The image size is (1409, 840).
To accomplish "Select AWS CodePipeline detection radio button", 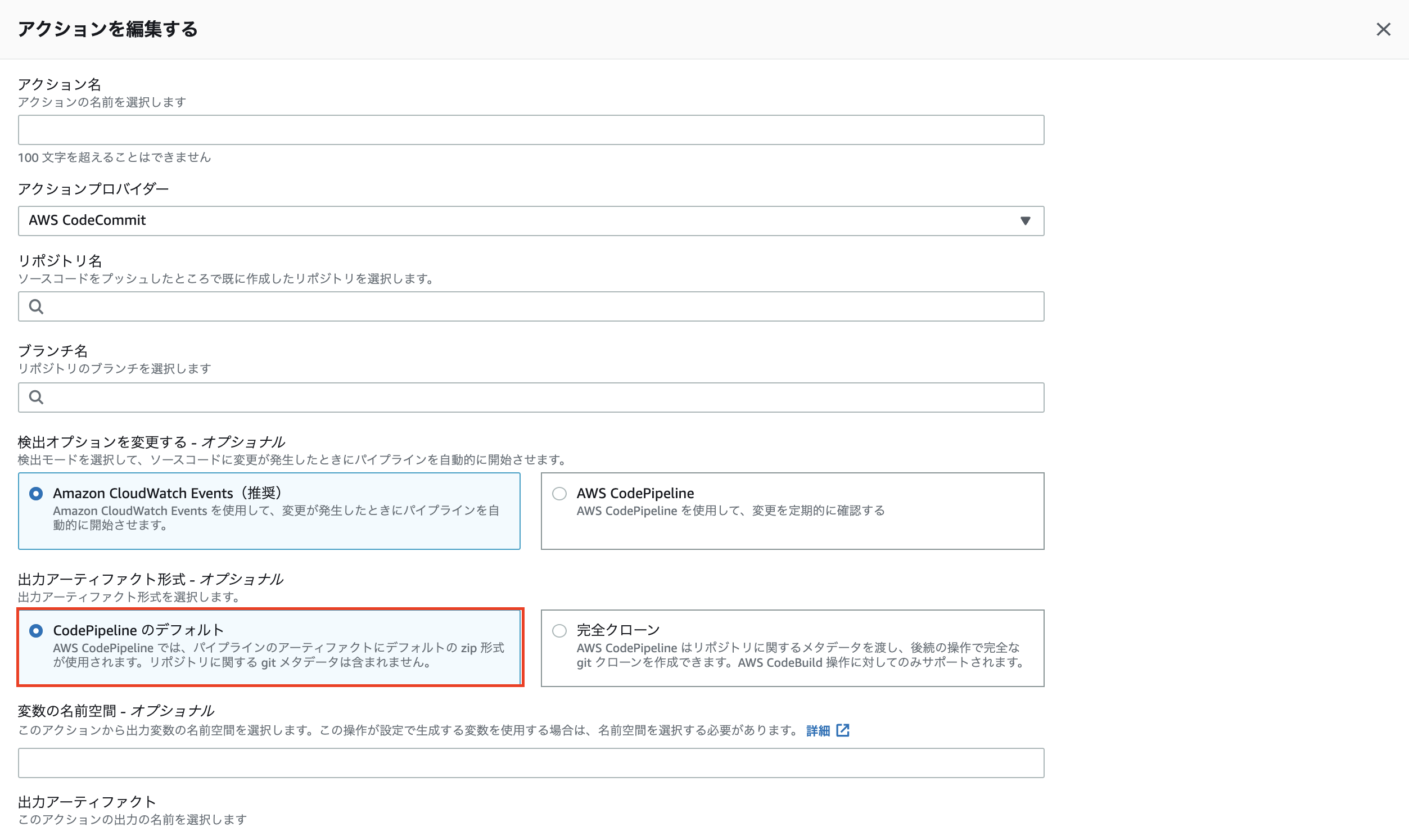I will pyautogui.click(x=559, y=494).
